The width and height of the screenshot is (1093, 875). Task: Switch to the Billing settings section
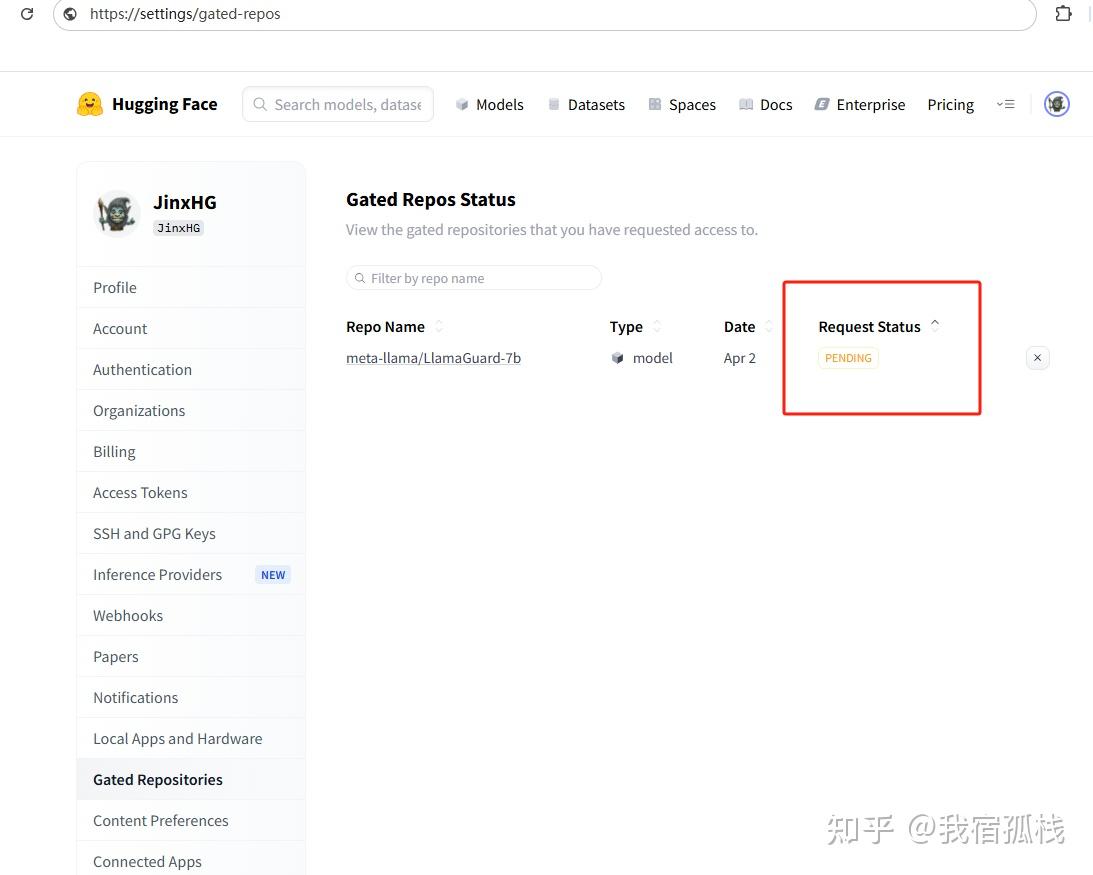click(113, 451)
